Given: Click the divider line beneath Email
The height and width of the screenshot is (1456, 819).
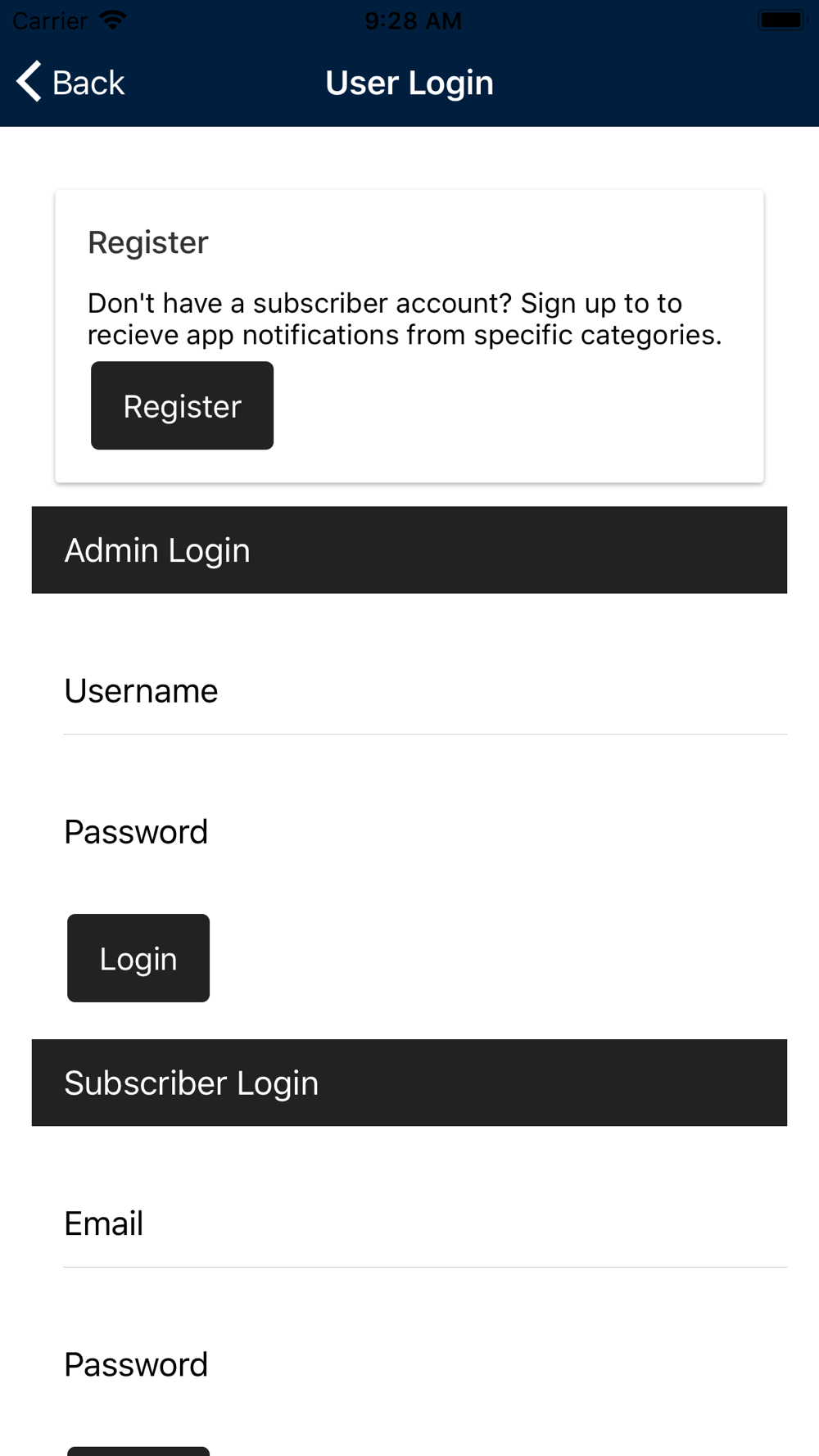Looking at the screenshot, I should 424,1267.
